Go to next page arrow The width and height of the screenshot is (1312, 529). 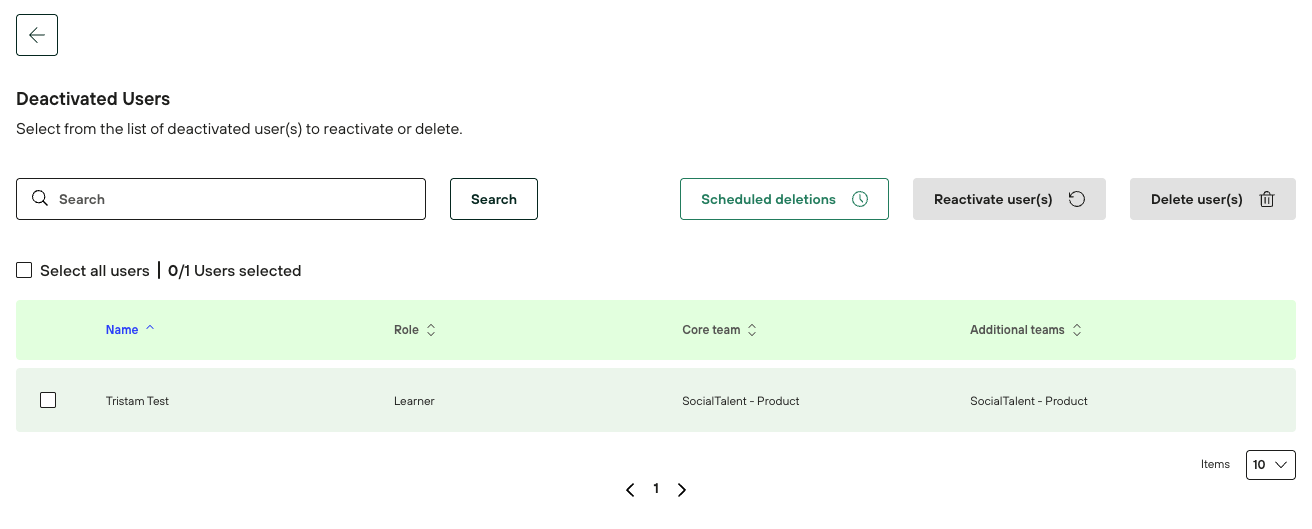682,490
